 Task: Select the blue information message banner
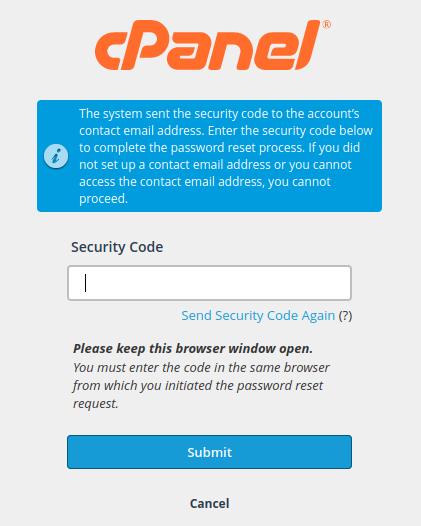(209, 156)
